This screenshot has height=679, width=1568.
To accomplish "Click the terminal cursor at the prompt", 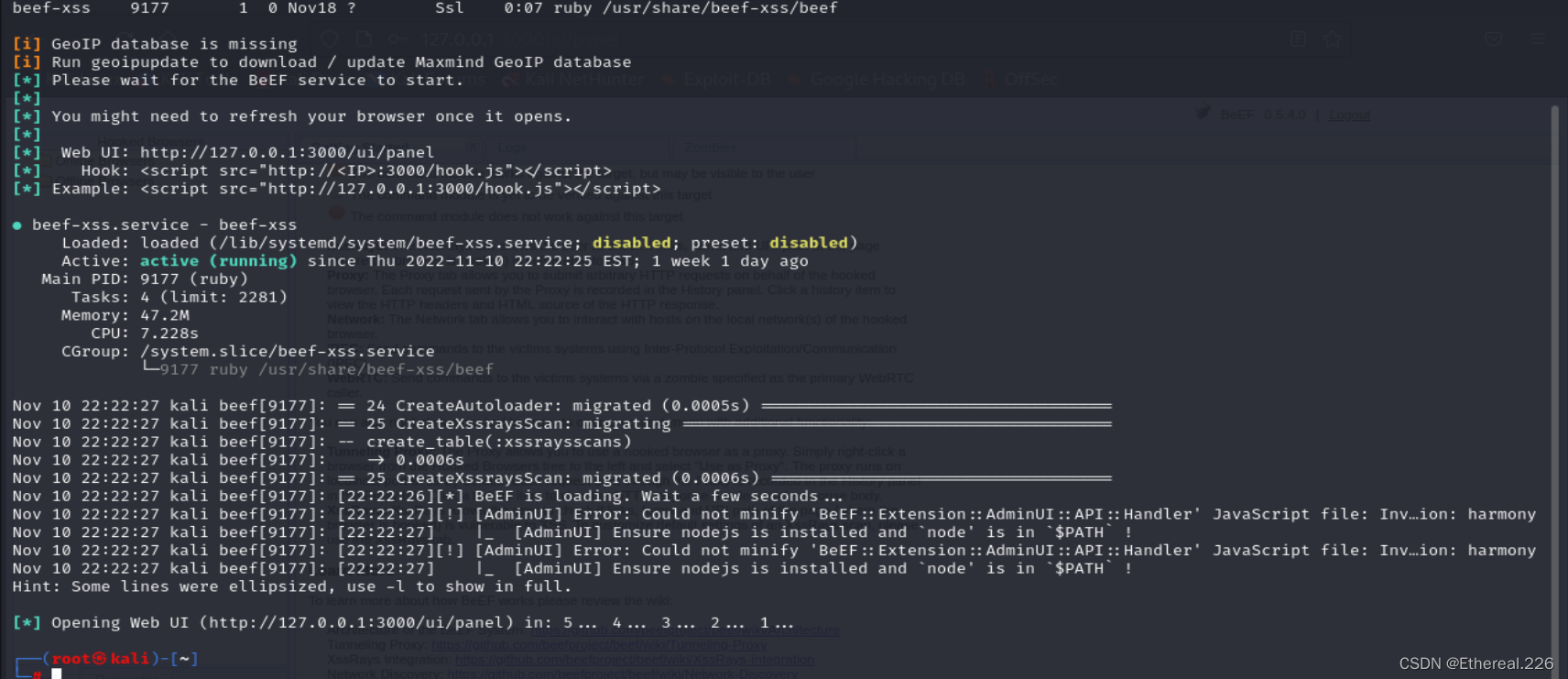I will tap(57, 674).
